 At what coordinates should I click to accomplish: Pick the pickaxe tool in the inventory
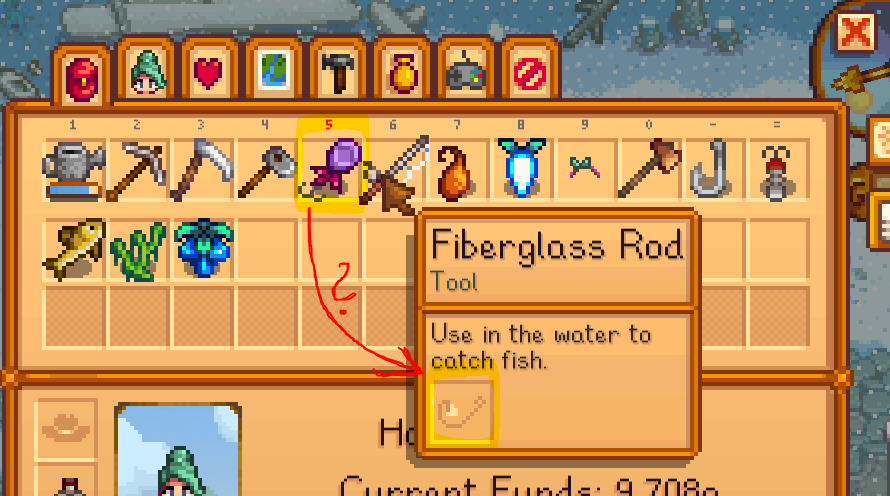[137, 170]
